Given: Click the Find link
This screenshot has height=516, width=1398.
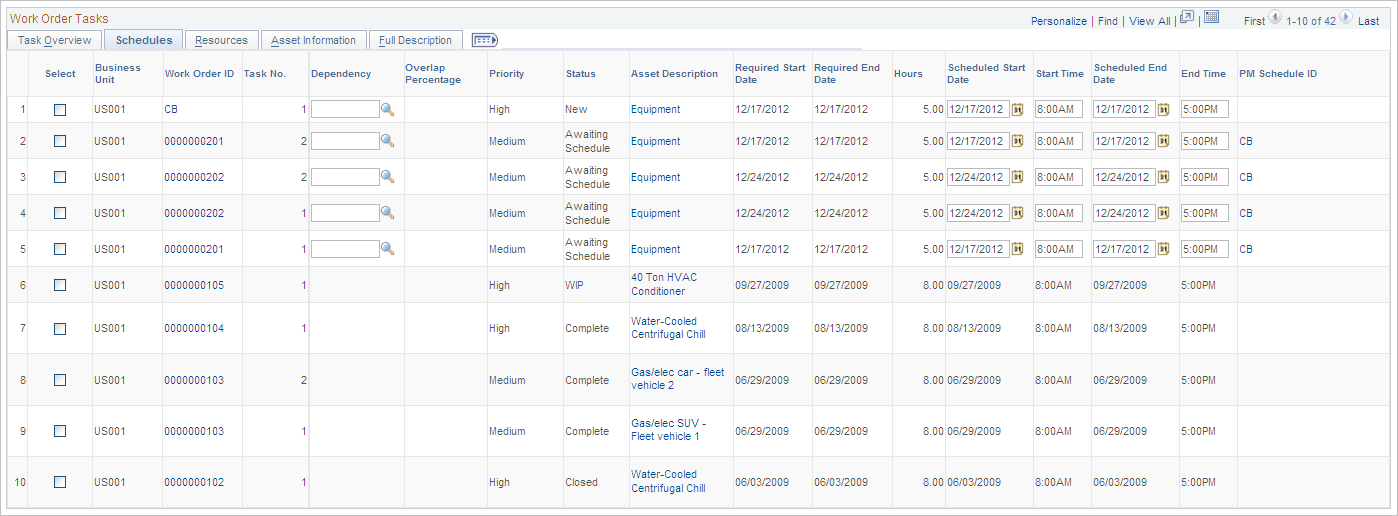Looking at the screenshot, I should [x=1108, y=21].
